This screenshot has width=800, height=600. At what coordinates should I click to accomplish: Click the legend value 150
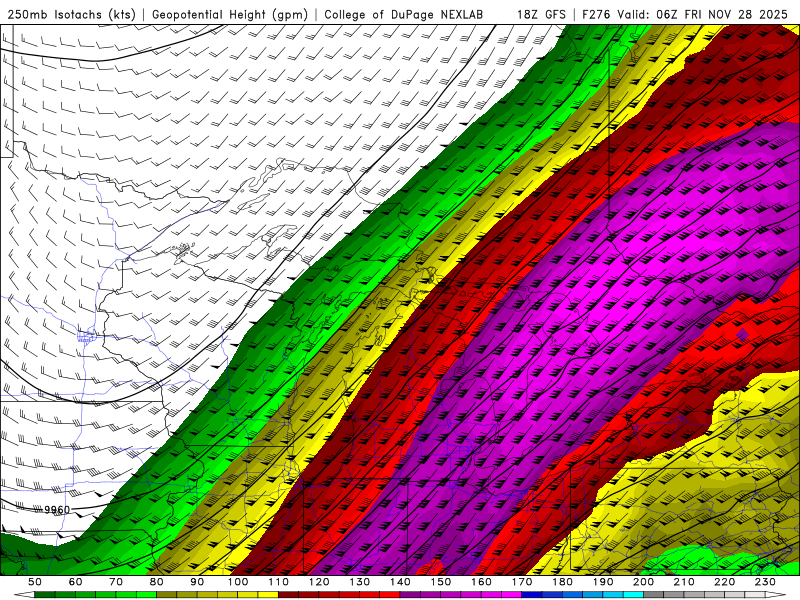(441, 582)
